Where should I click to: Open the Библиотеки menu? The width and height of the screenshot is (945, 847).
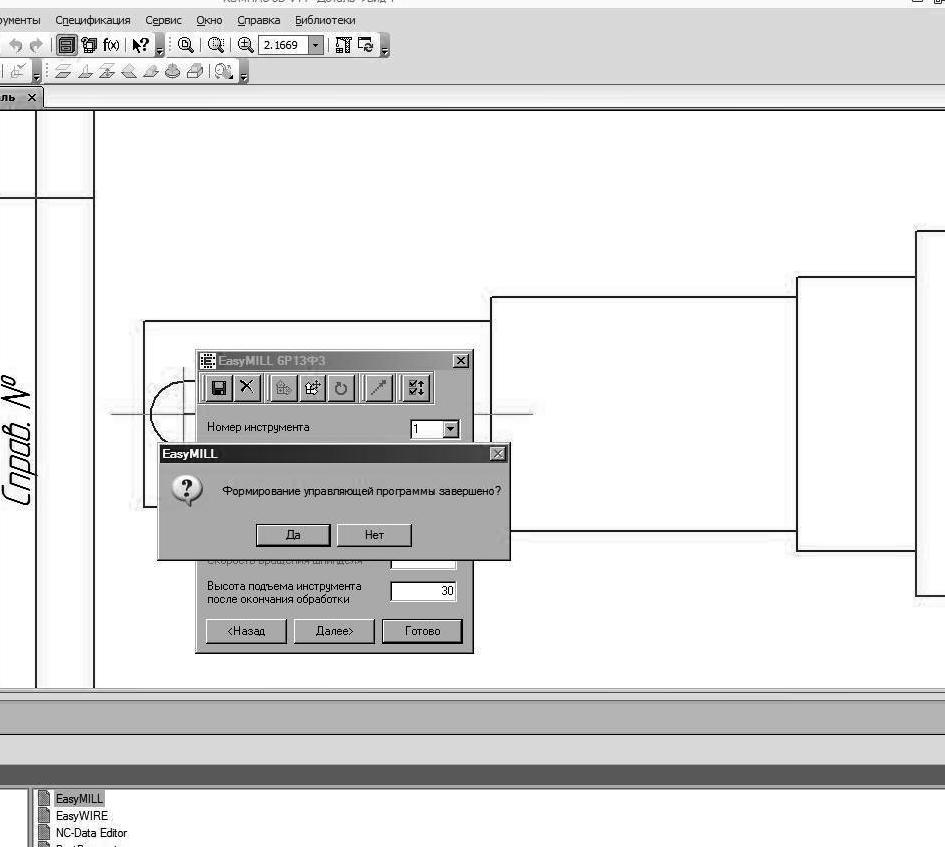pyautogui.click(x=325, y=20)
